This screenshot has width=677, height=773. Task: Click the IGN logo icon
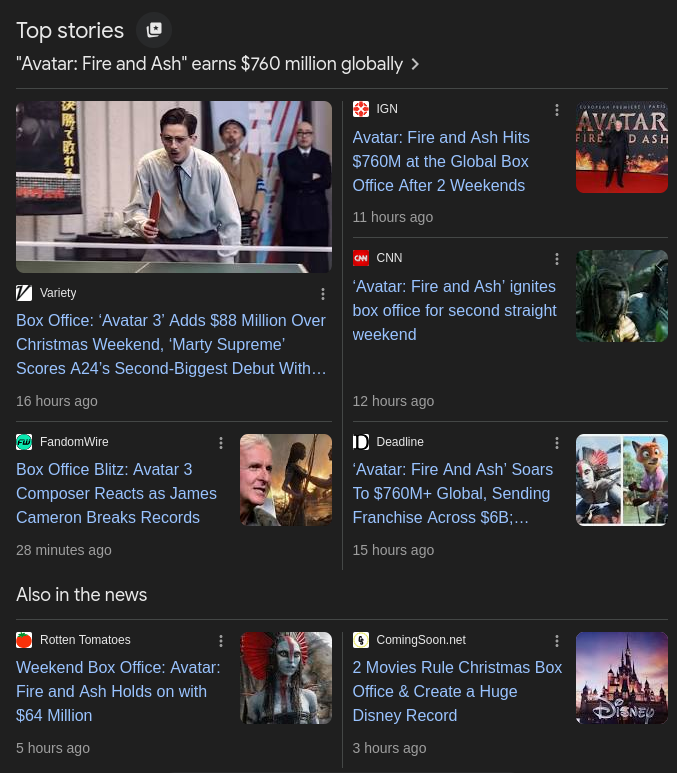361,109
